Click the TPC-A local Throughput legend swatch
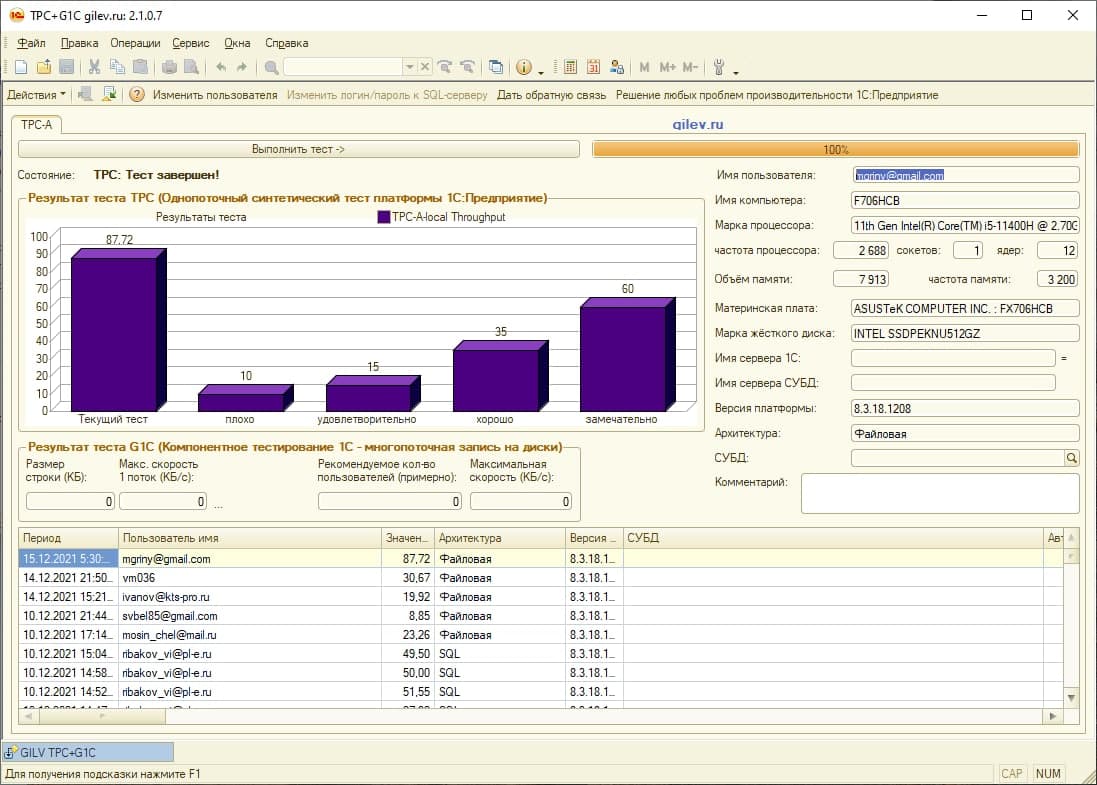The image size is (1097, 785). tap(383, 217)
